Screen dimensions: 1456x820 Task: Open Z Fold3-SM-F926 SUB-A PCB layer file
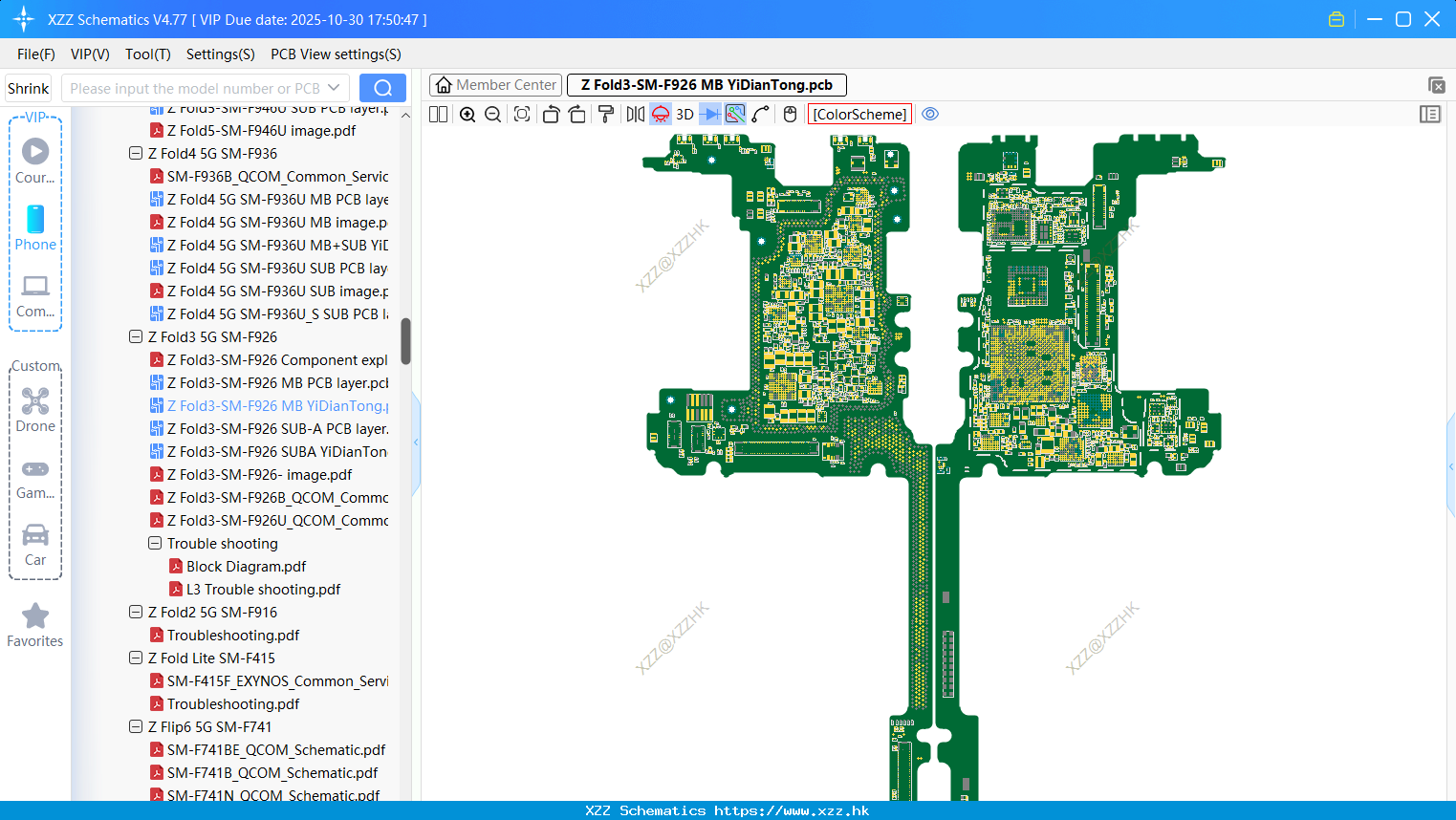point(269,428)
